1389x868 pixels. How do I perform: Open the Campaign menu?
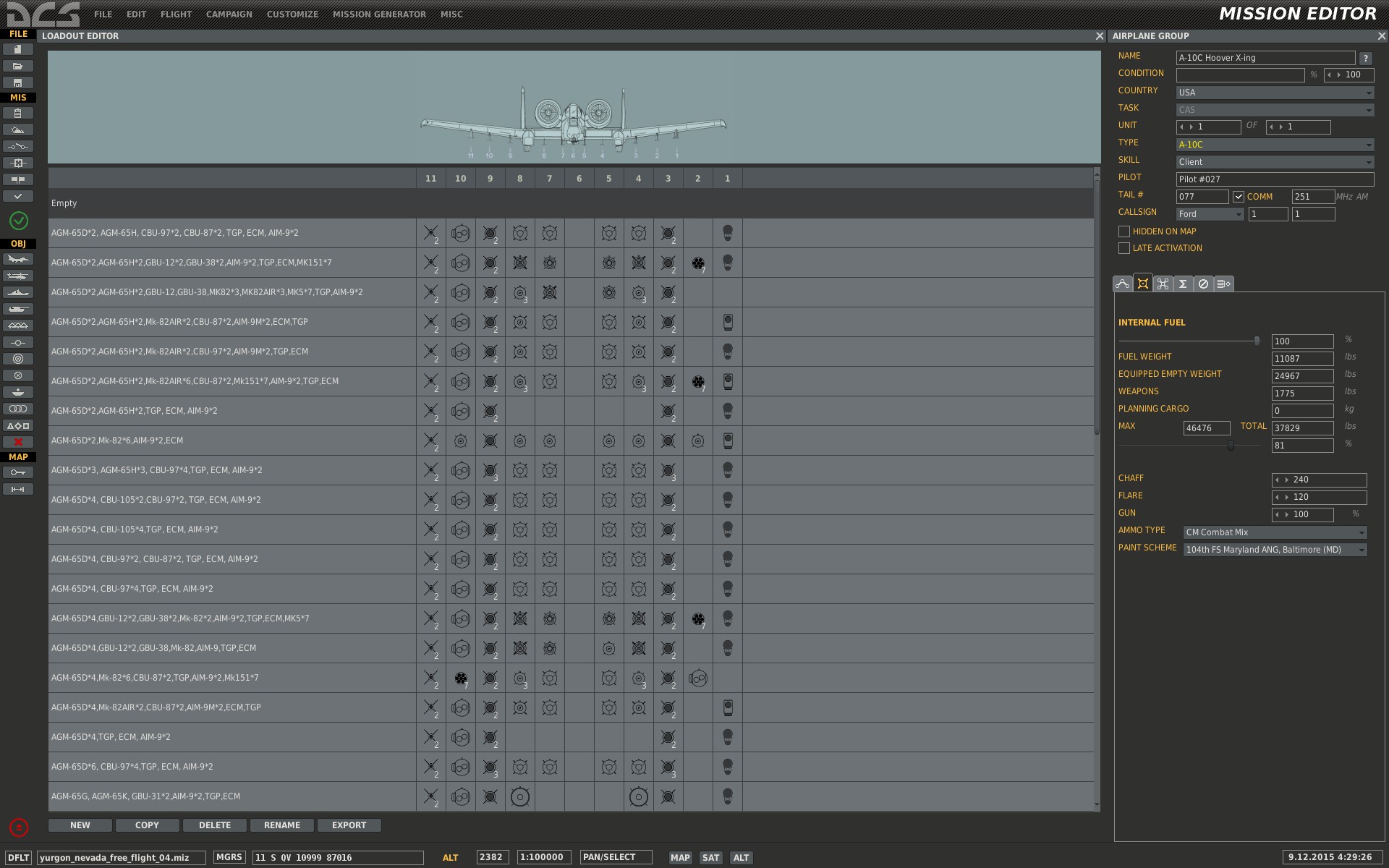[x=229, y=14]
